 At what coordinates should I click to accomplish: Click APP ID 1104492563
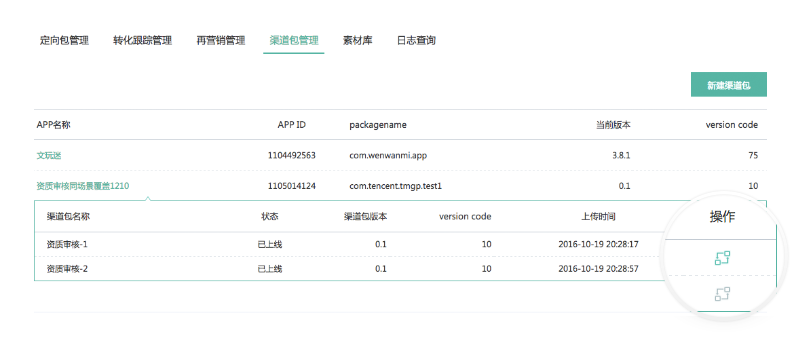pos(292,156)
